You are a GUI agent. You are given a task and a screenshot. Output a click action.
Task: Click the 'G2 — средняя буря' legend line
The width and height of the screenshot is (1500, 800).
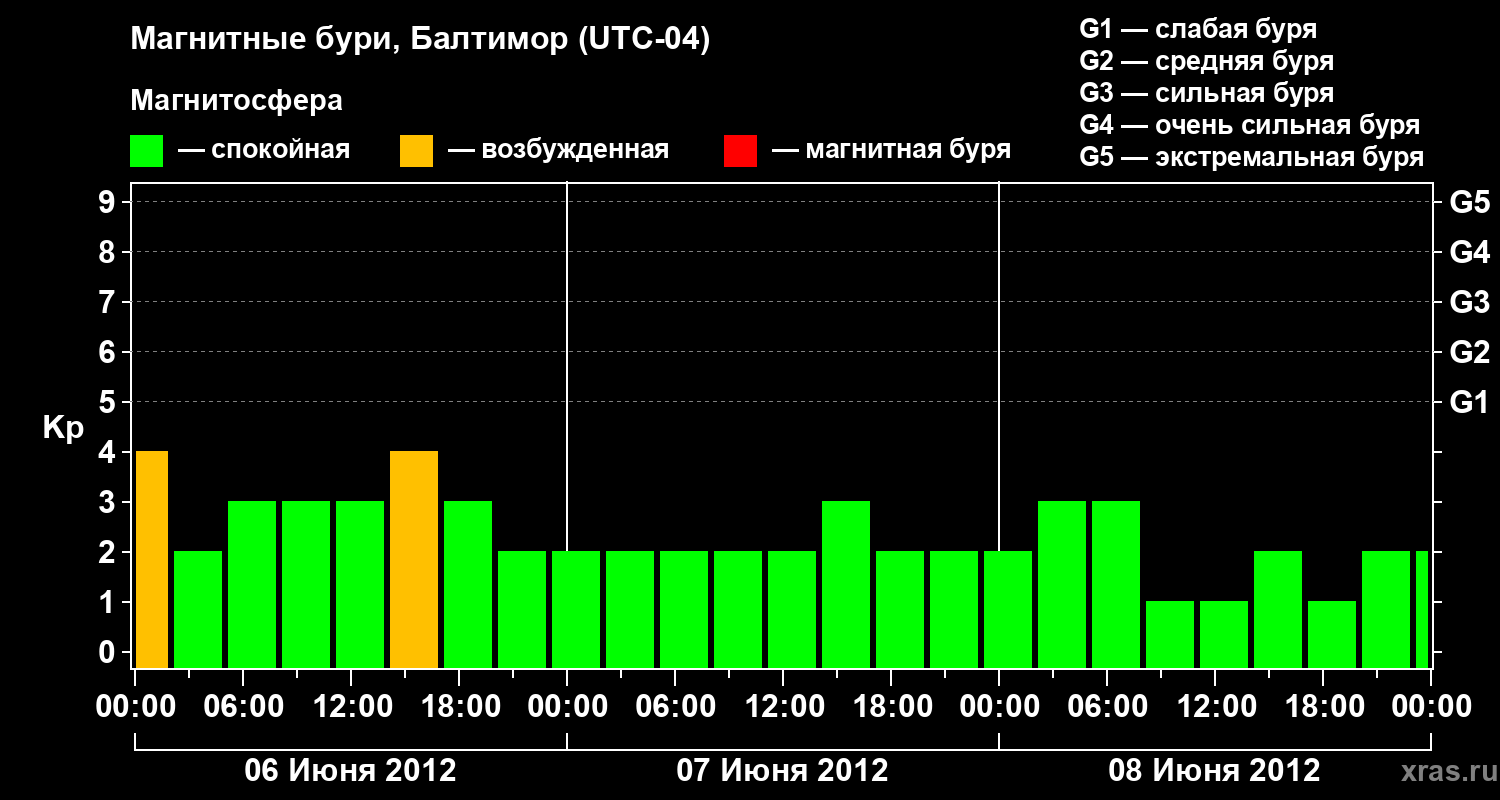pyautogui.click(x=1206, y=61)
